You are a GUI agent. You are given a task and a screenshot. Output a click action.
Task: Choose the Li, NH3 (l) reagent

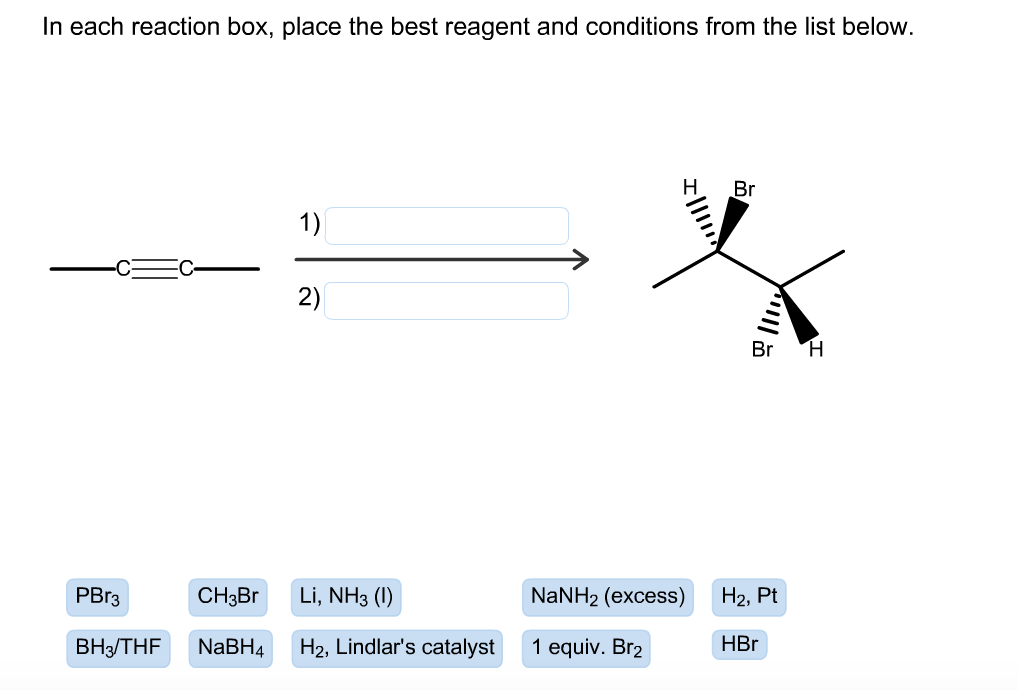345,597
